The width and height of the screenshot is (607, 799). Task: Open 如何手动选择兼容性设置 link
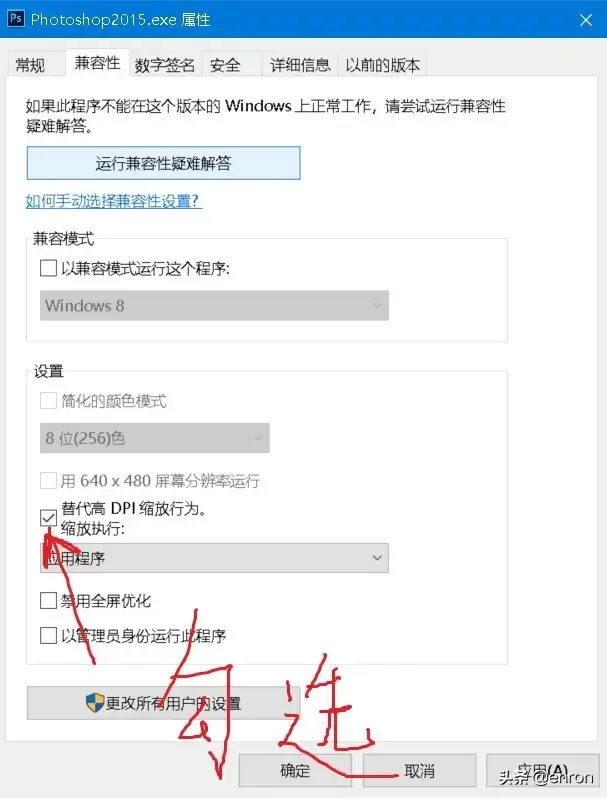(113, 201)
